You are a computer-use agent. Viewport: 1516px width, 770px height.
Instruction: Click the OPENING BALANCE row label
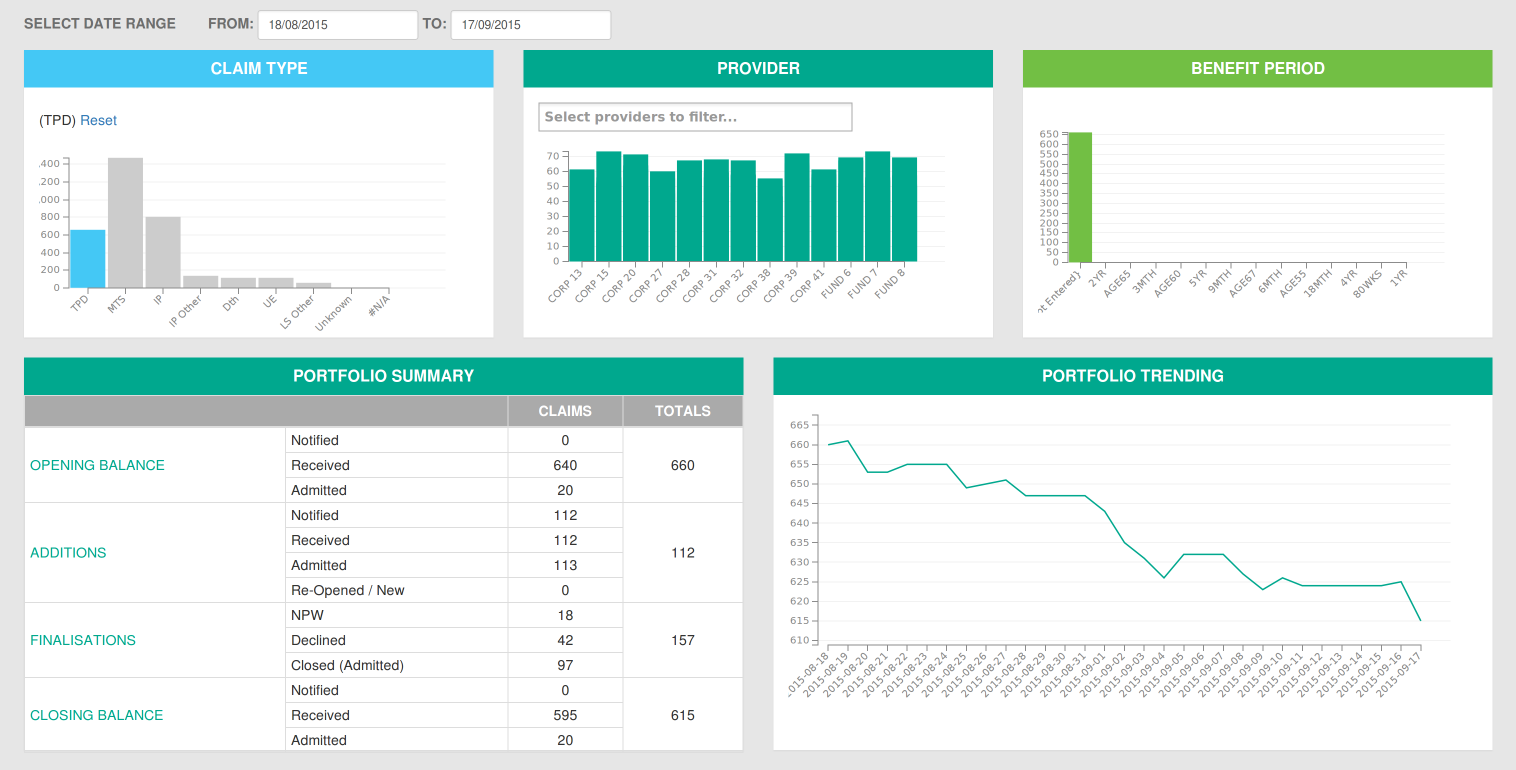point(97,465)
